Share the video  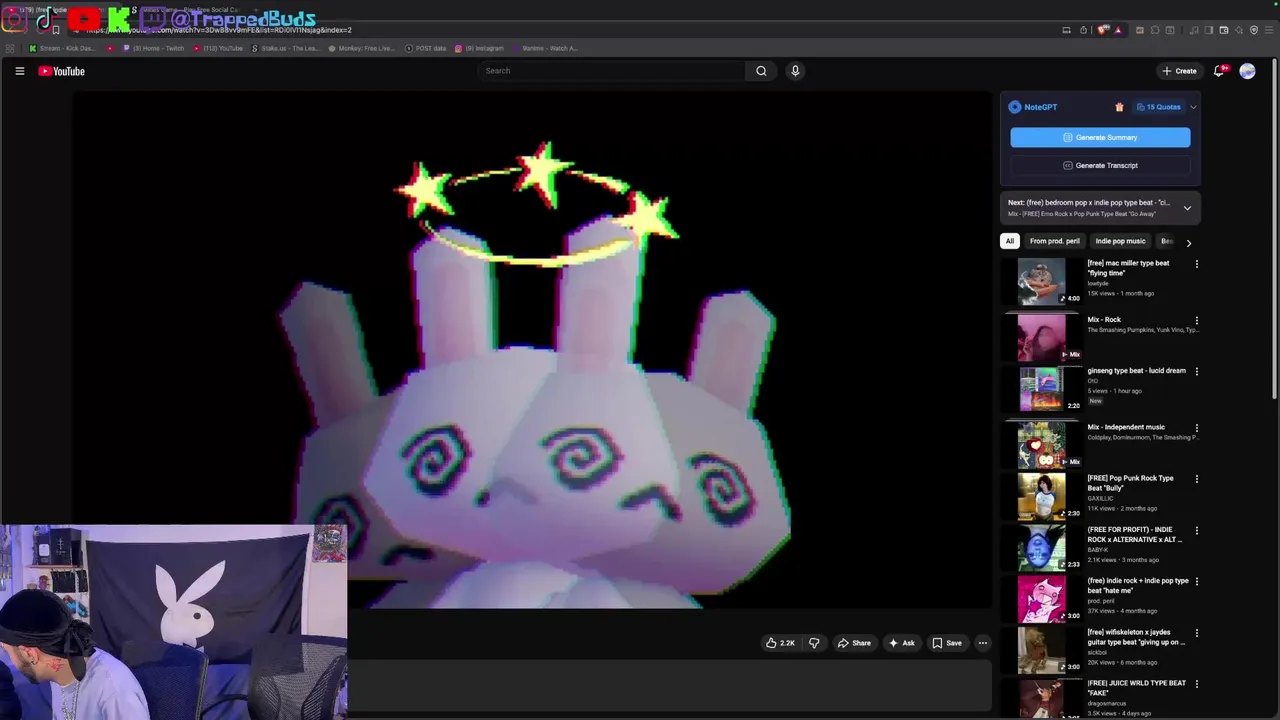pyautogui.click(x=854, y=643)
